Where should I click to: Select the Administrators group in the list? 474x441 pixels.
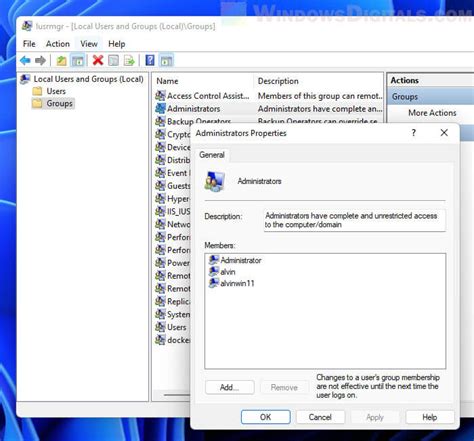[x=269, y=109]
